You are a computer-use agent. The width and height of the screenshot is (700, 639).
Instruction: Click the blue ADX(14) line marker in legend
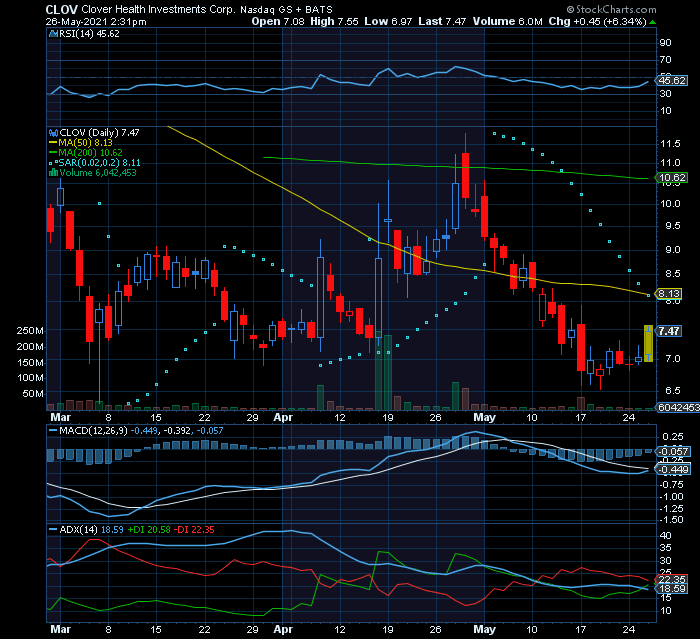coord(53,530)
